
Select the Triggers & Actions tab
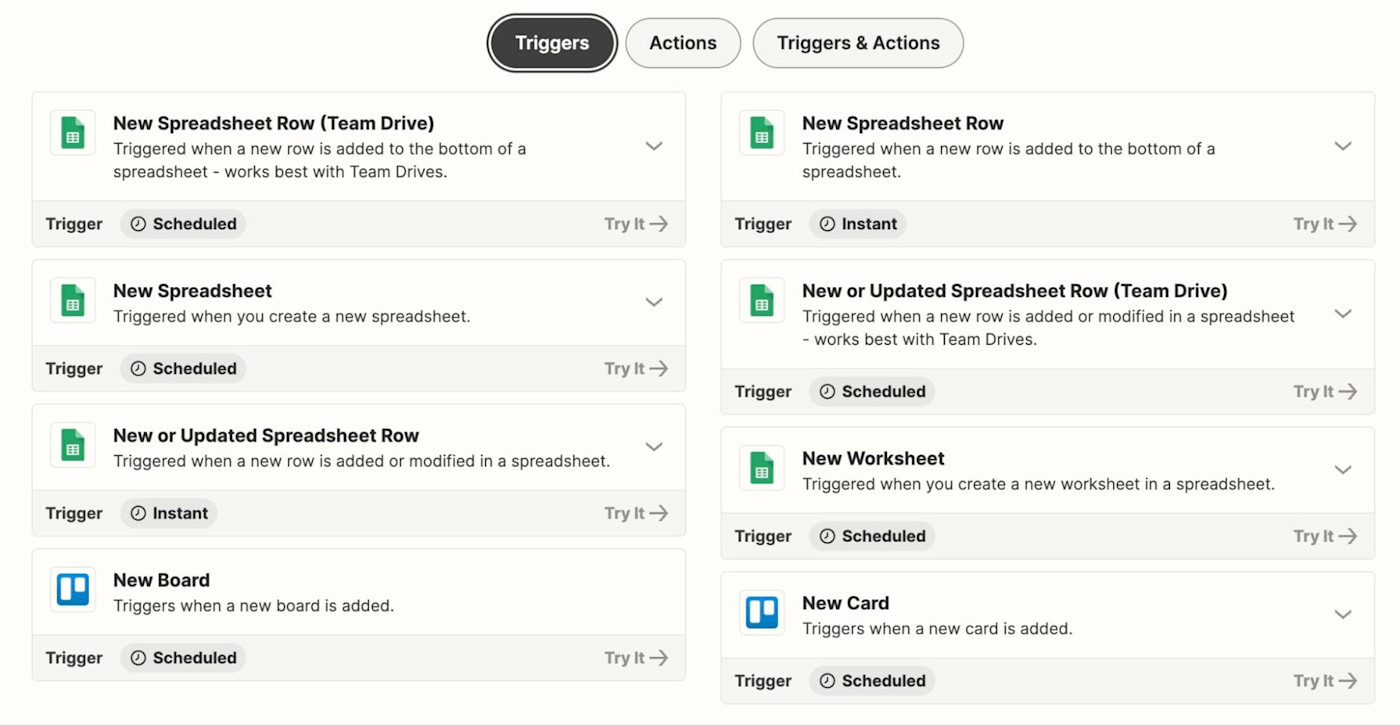tap(858, 43)
